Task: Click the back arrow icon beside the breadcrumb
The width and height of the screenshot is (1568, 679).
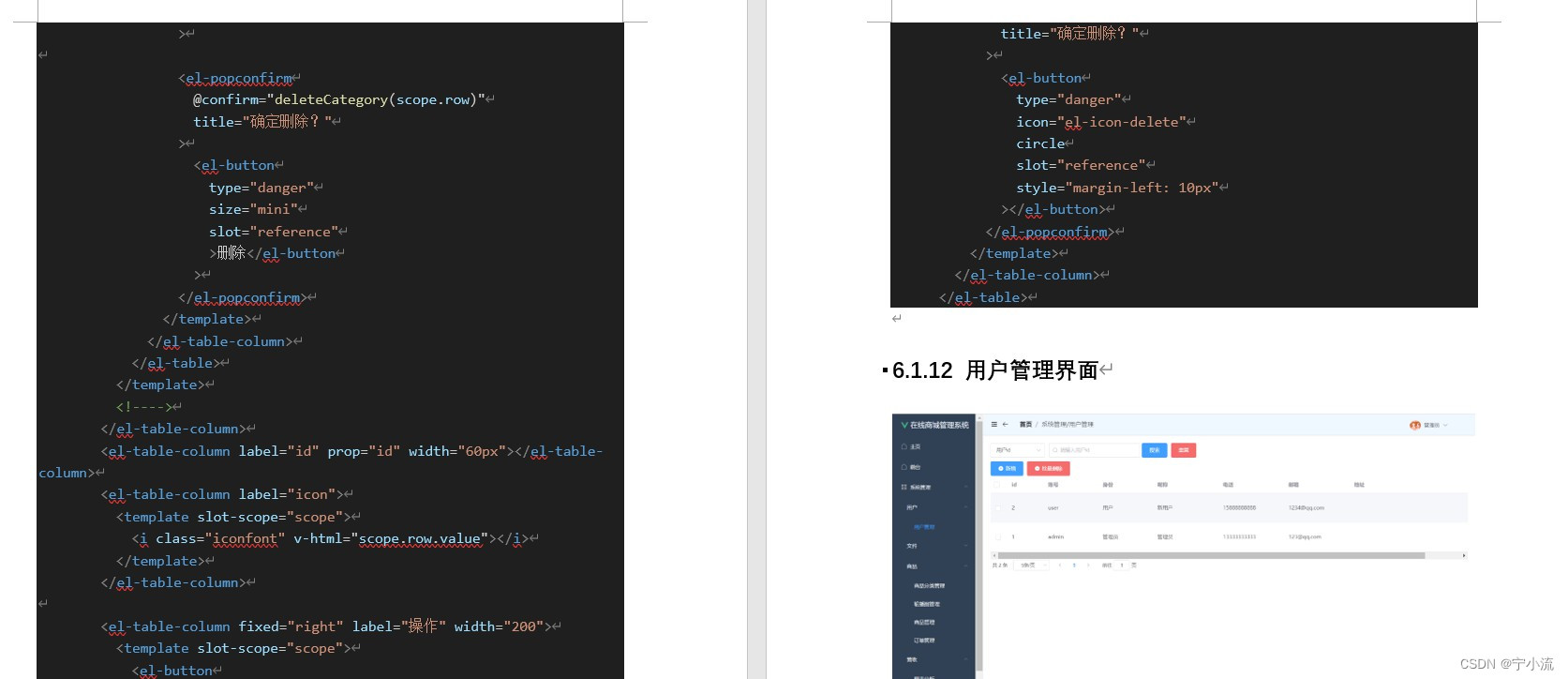Action: pyautogui.click(x=1006, y=424)
